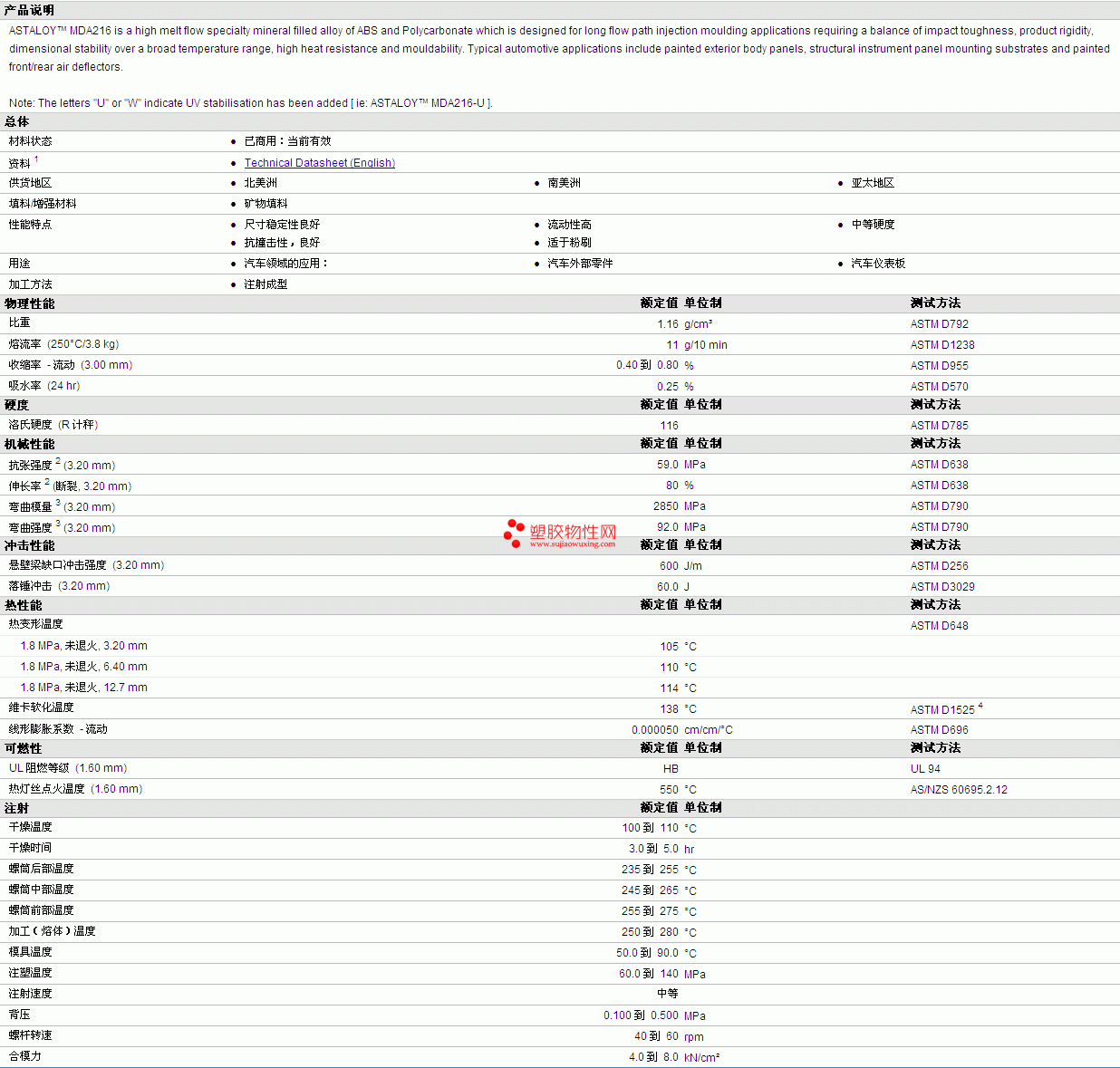Screen dimensions: 1120x1068
Task: Select the drying time value 3.0 到 5.0
Action: [653, 850]
